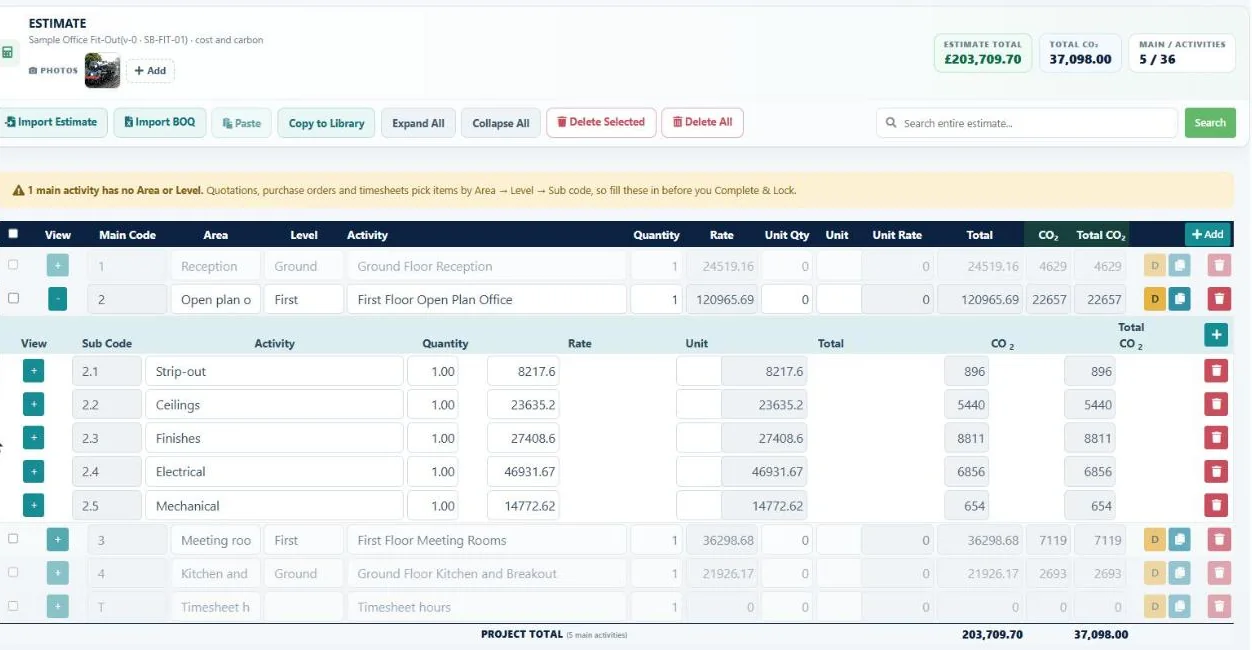
Task: Open the estimate photo thumbnail
Action: (102, 70)
